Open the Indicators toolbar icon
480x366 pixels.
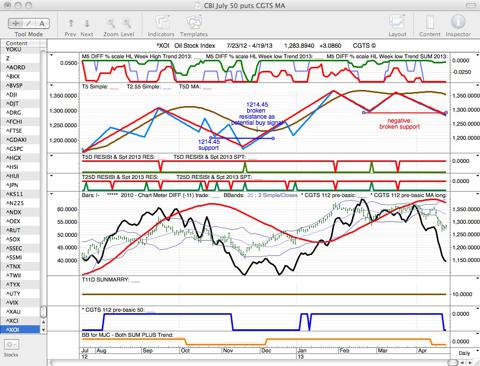[x=161, y=23]
